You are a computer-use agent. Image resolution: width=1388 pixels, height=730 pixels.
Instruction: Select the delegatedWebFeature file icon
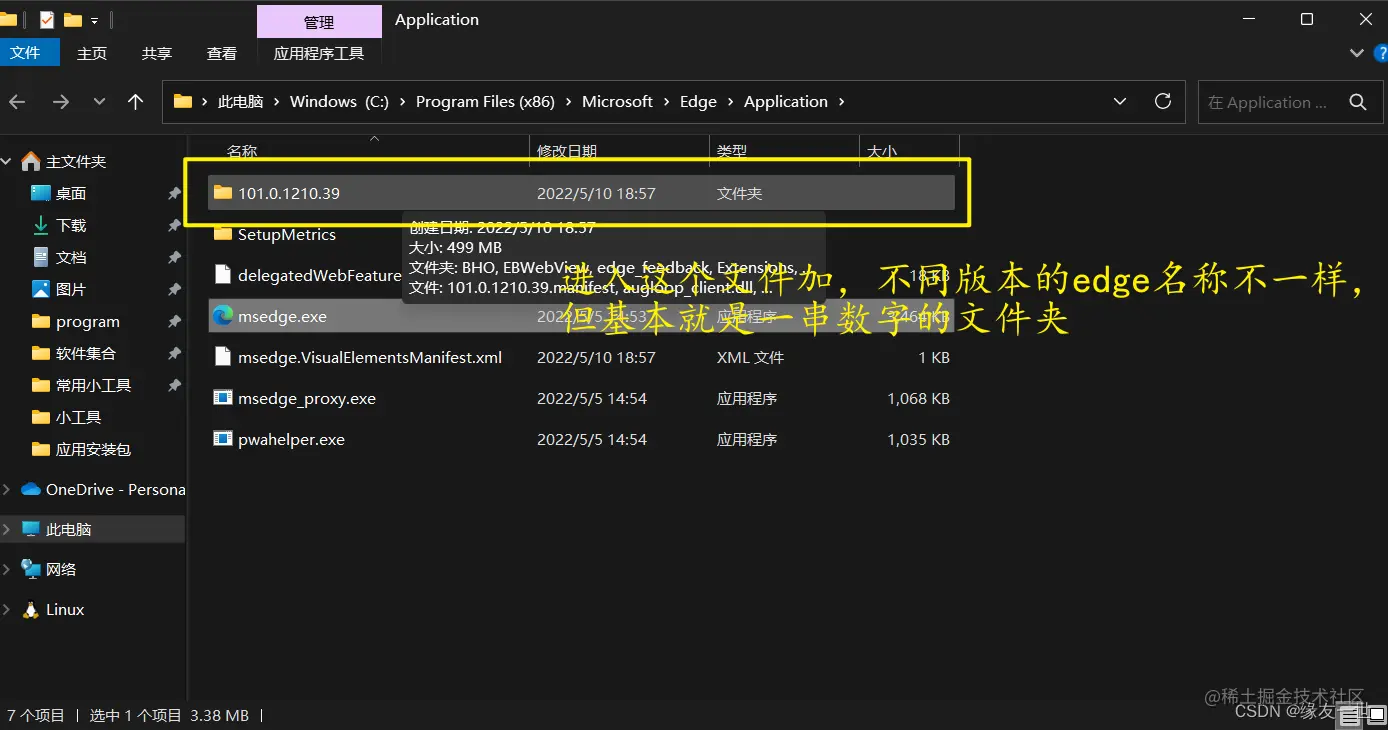(223, 275)
